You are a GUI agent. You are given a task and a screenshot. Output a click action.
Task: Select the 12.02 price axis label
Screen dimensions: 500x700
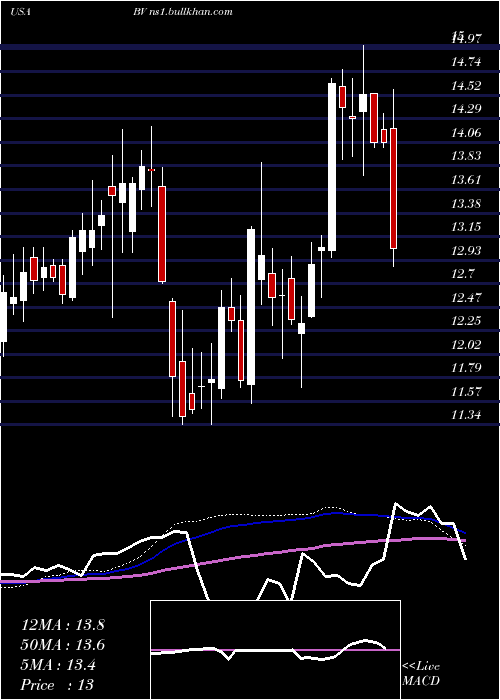coord(466,344)
